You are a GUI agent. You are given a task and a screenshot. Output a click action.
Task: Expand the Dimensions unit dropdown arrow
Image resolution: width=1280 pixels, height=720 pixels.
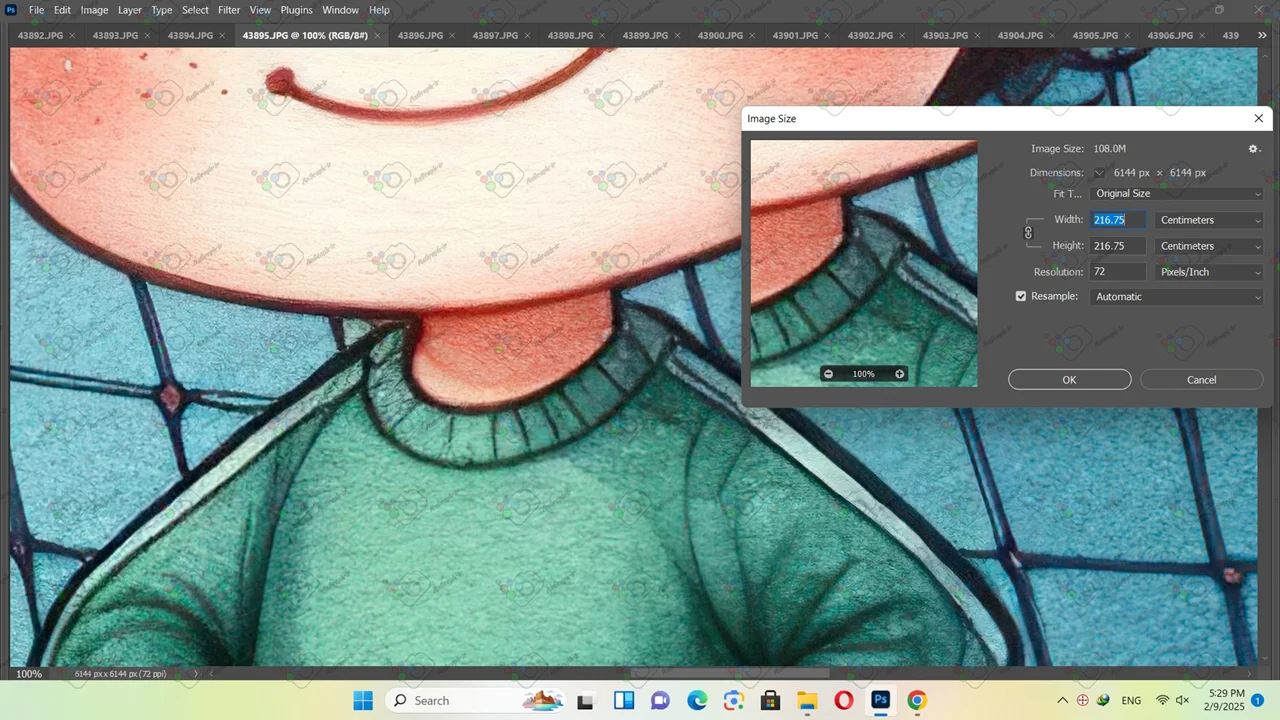tap(1099, 173)
